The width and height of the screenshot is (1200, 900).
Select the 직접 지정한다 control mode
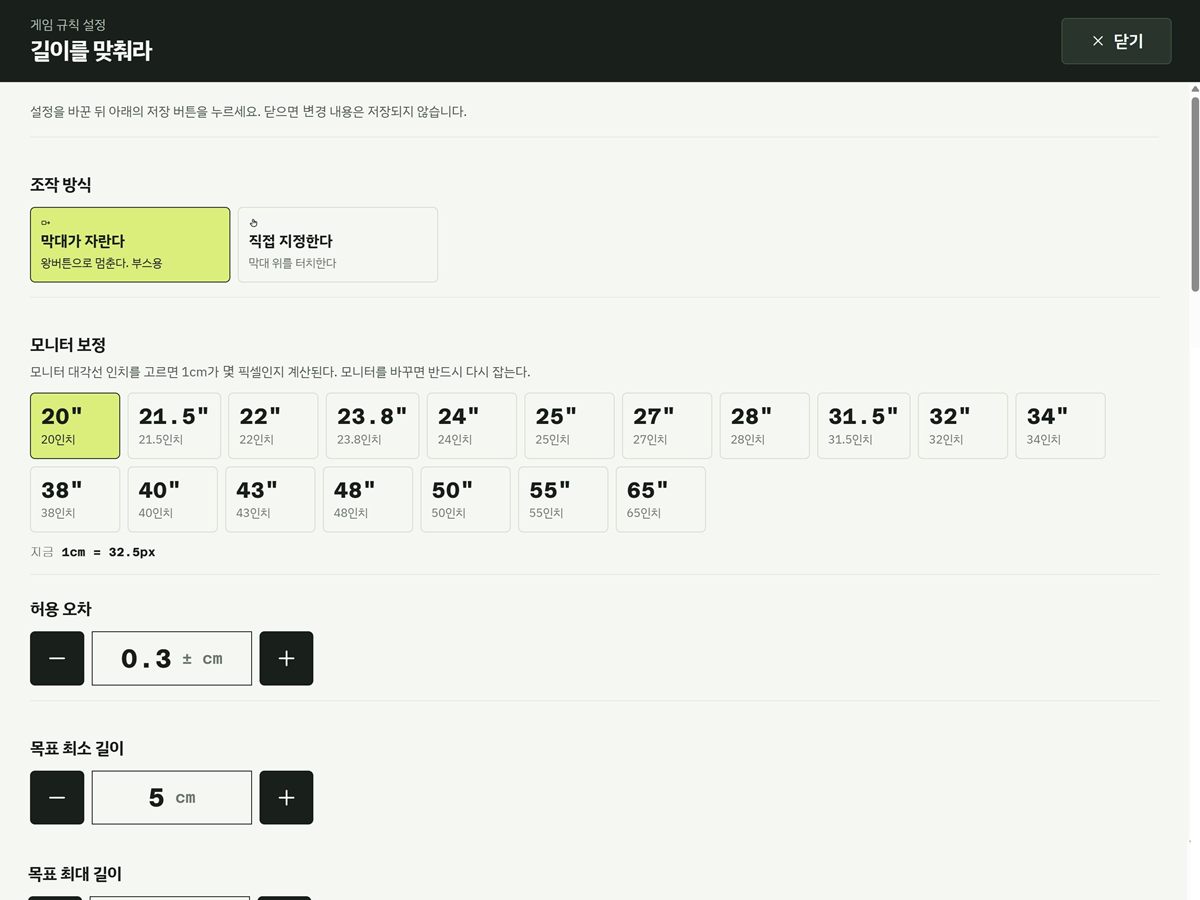click(x=338, y=245)
